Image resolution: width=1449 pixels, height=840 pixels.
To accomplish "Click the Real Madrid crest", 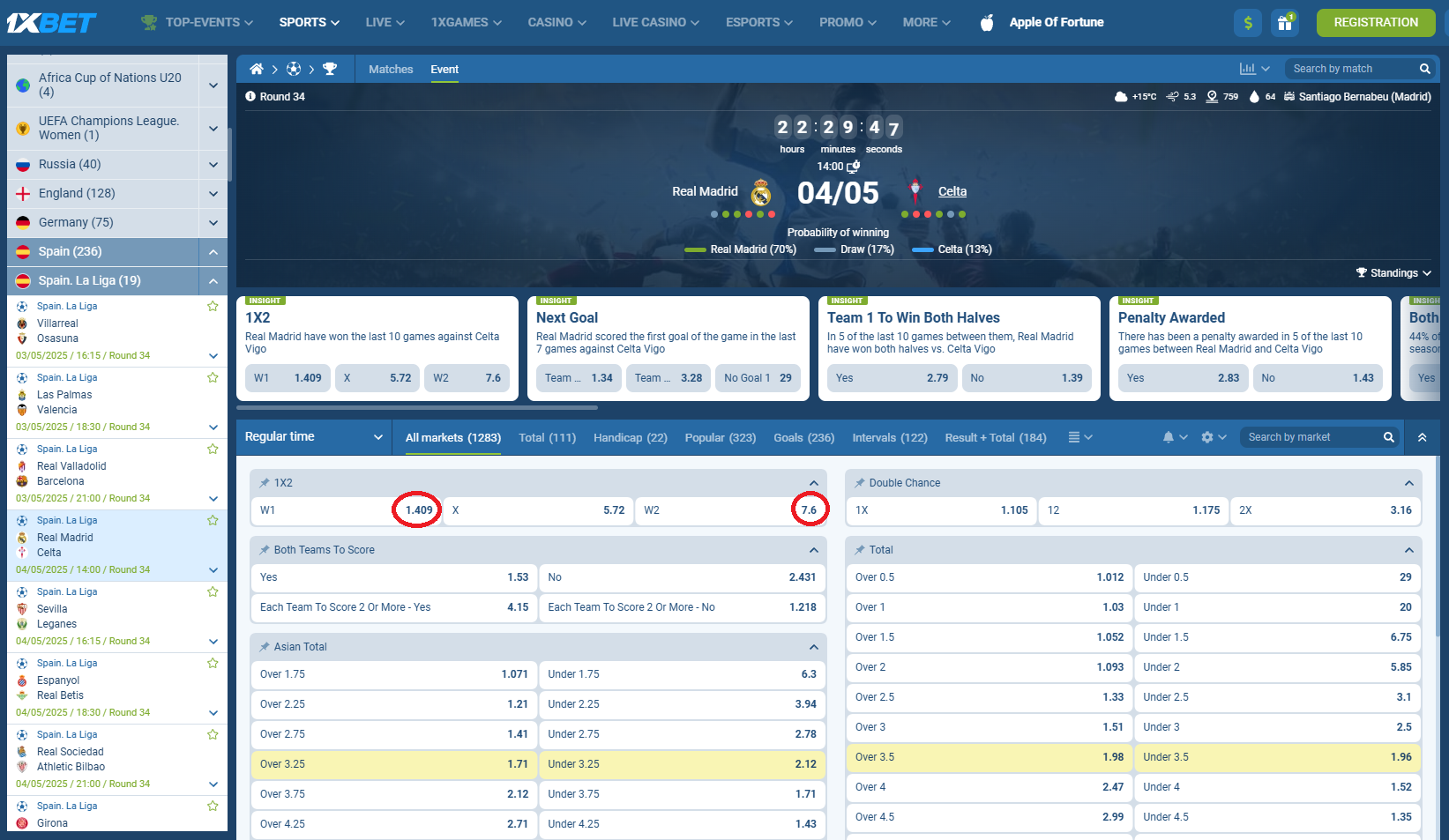I will [760, 192].
